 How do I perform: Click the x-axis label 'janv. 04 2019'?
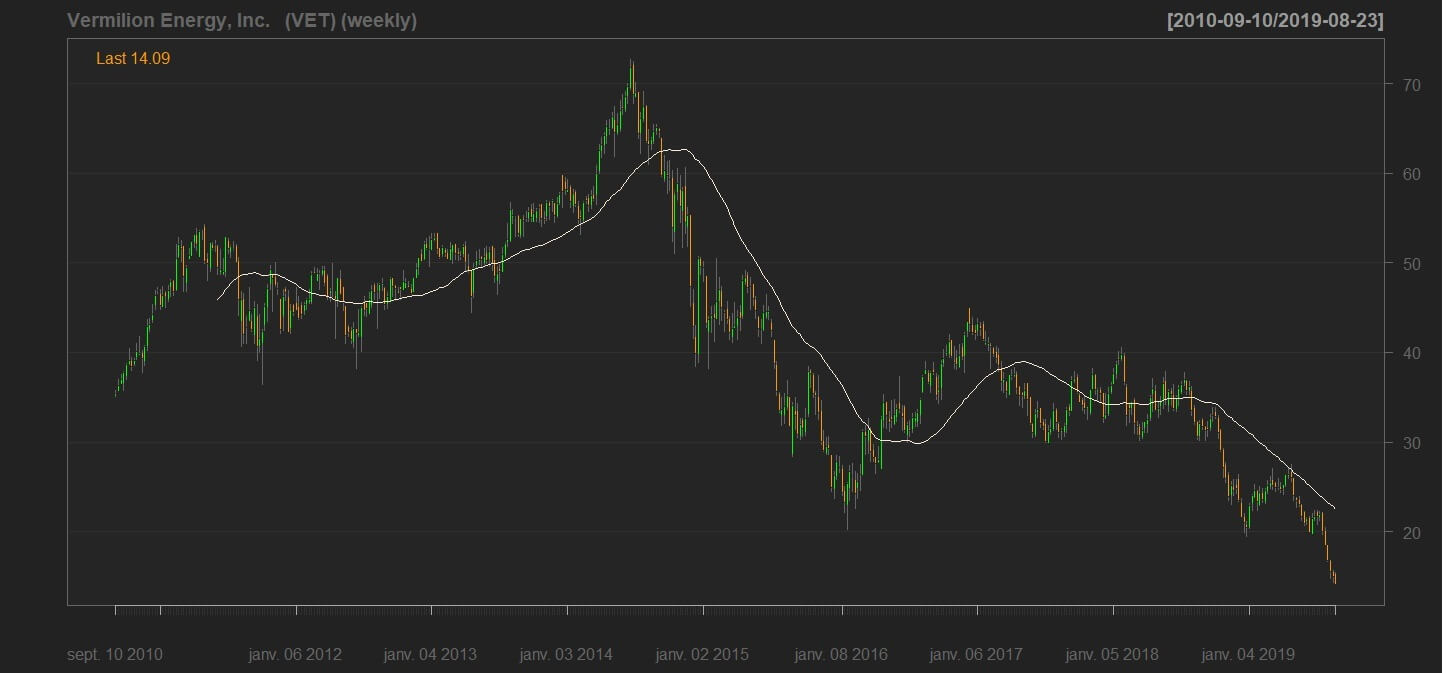point(1248,655)
